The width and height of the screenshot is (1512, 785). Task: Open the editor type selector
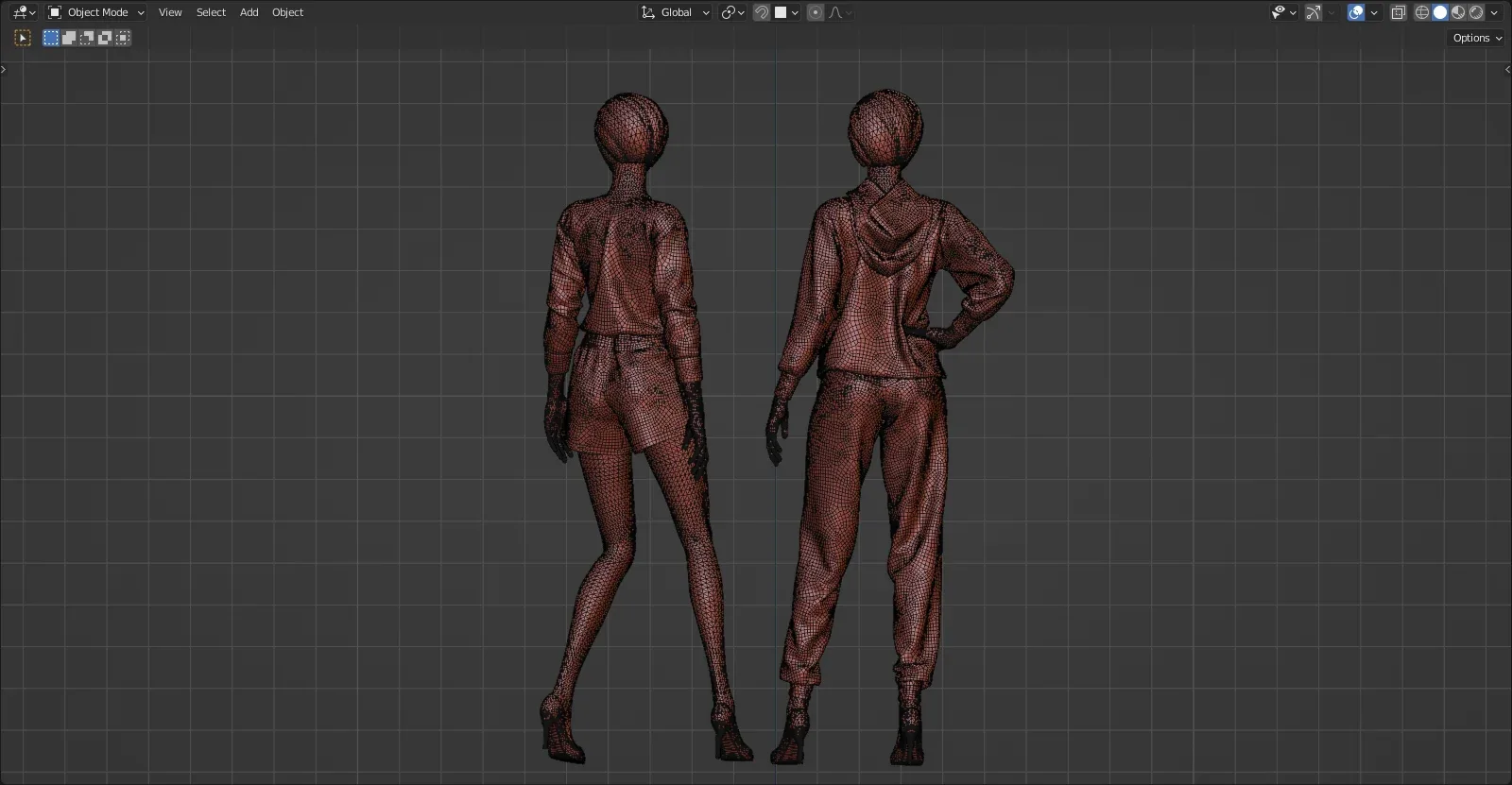[24, 12]
